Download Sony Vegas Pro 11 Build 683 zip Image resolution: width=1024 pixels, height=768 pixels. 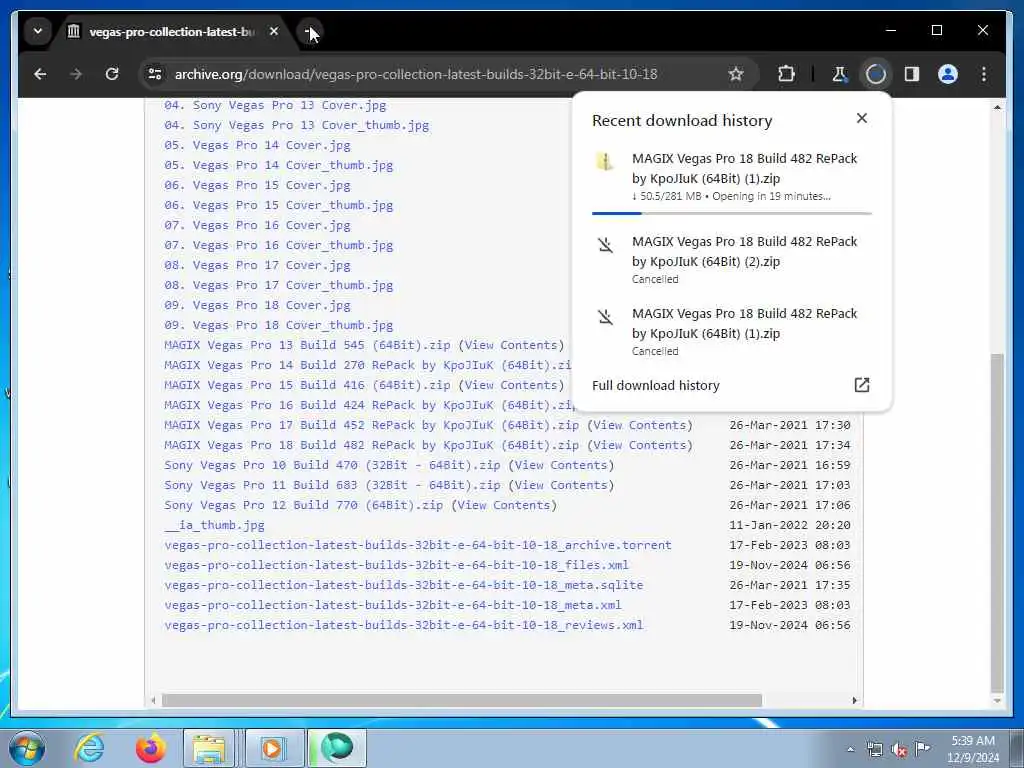pyautogui.click(x=332, y=485)
